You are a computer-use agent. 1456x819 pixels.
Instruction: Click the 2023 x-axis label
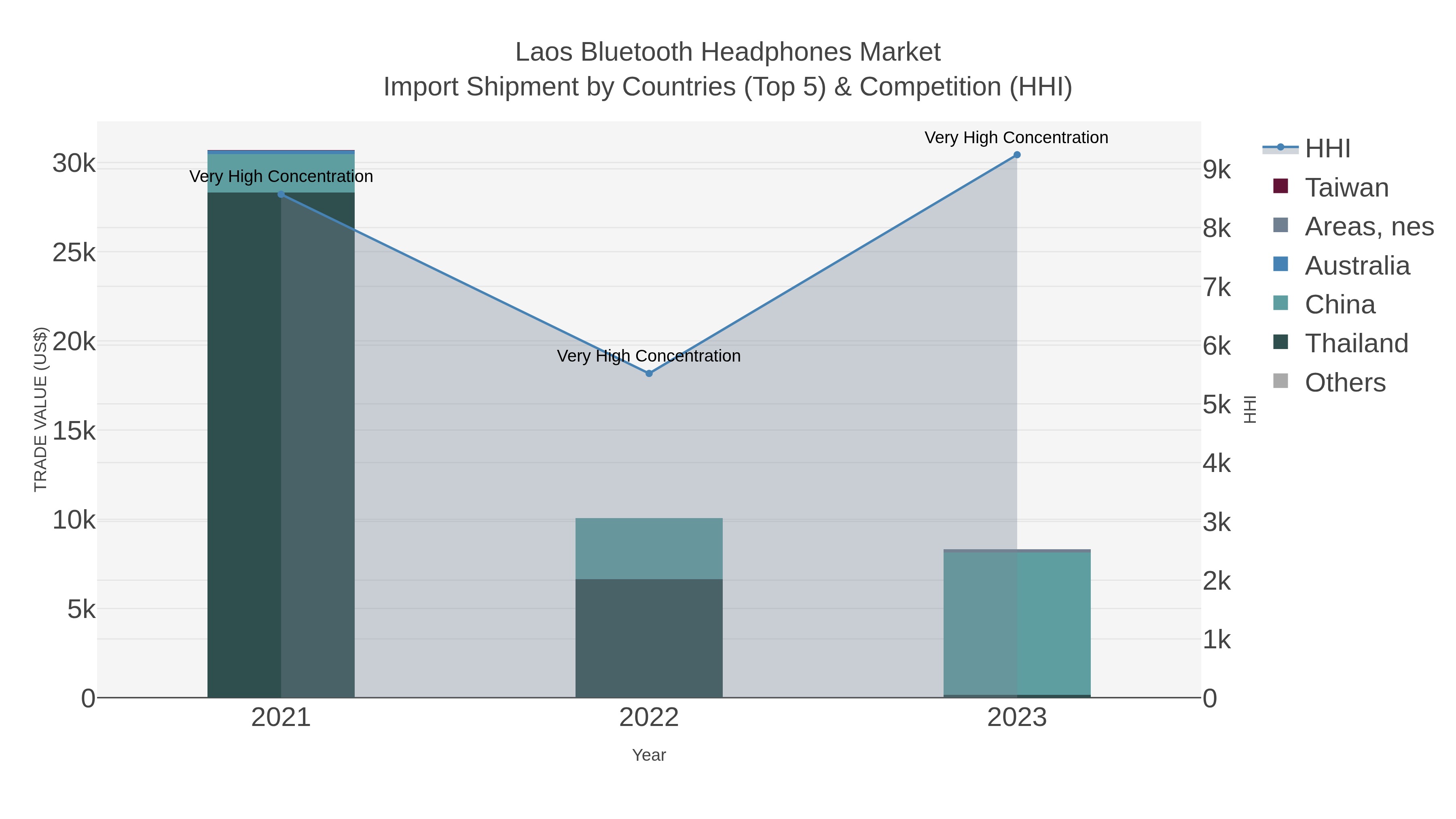coord(1017,718)
